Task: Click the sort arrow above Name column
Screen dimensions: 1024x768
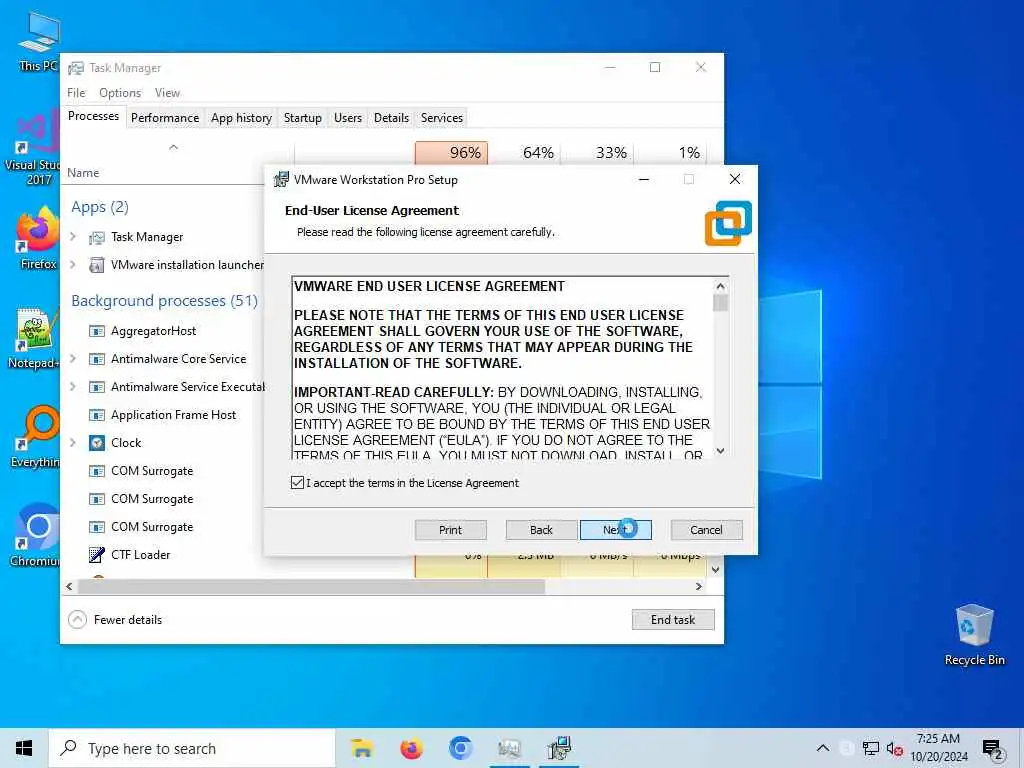Action: (x=173, y=148)
